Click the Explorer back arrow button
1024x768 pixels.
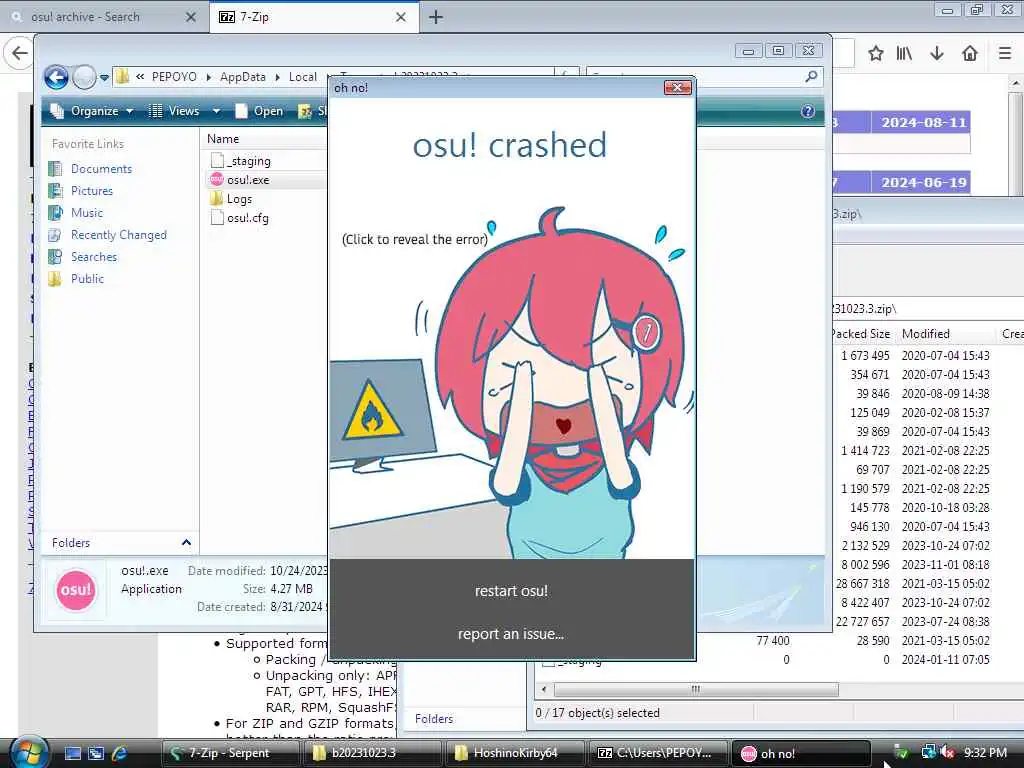click(56, 78)
